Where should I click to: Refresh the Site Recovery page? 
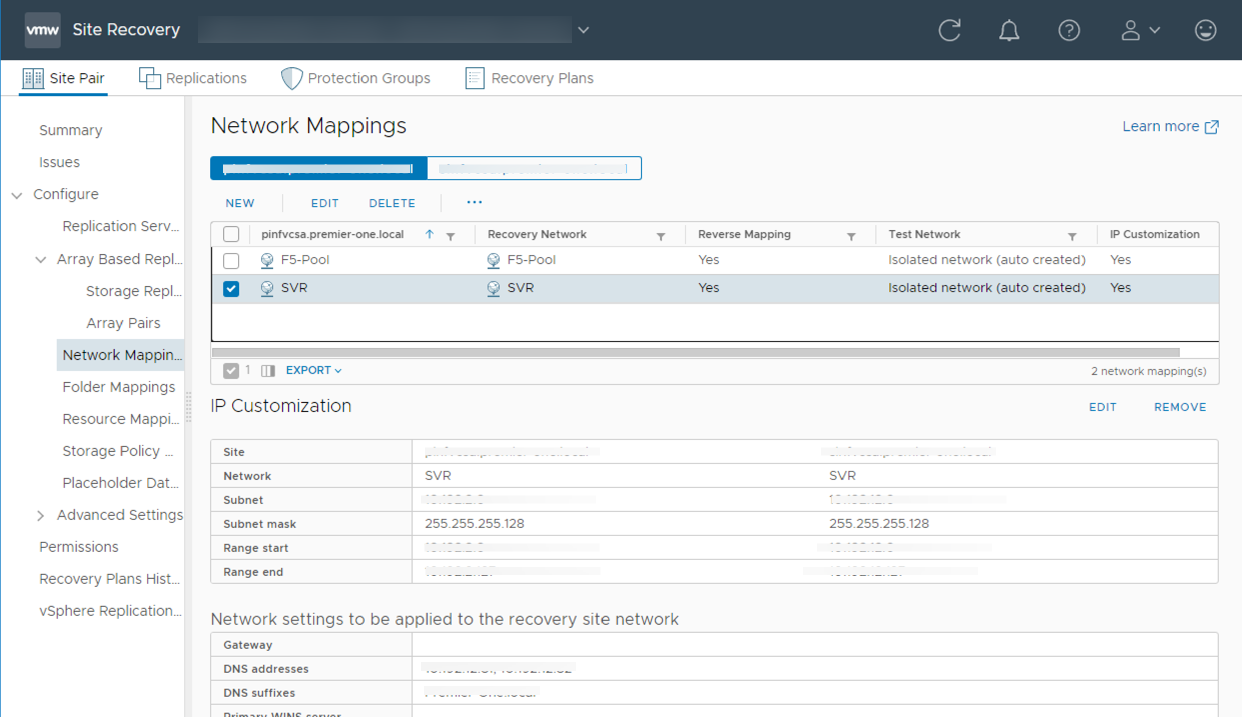tap(949, 30)
